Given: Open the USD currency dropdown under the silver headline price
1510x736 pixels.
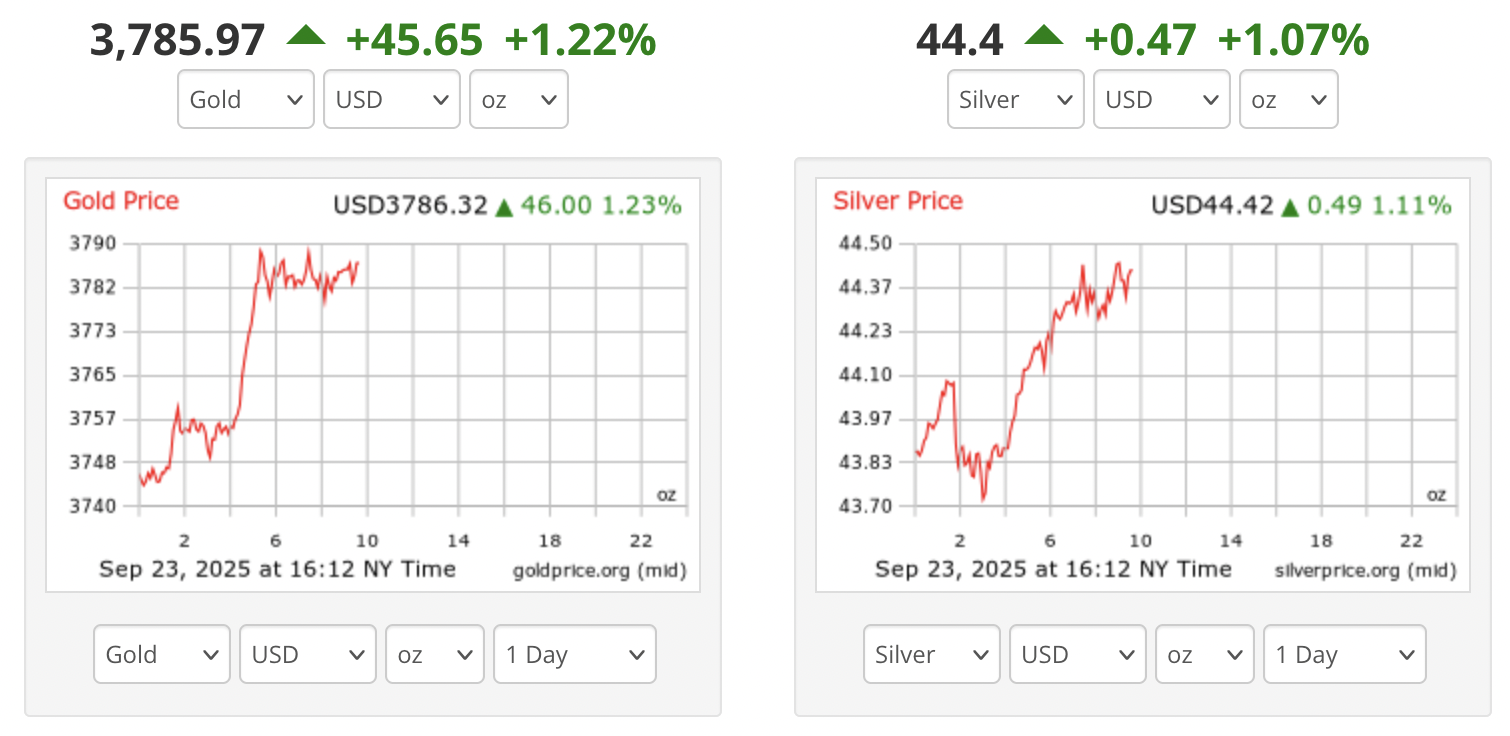Looking at the screenshot, I should coord(1162,99).
